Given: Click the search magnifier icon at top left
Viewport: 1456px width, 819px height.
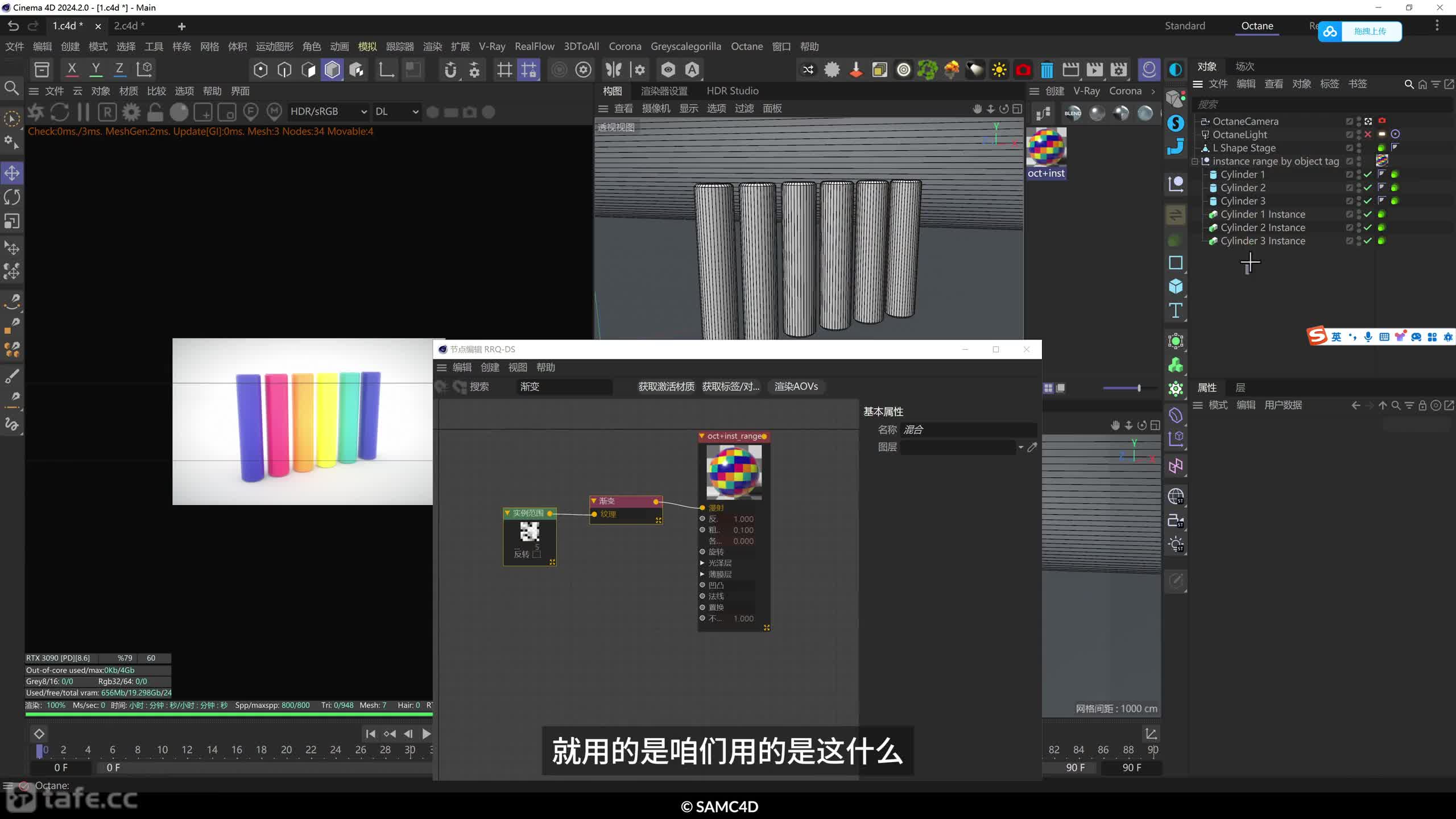Looking at the screenshot, I should (x=11, y=88).
